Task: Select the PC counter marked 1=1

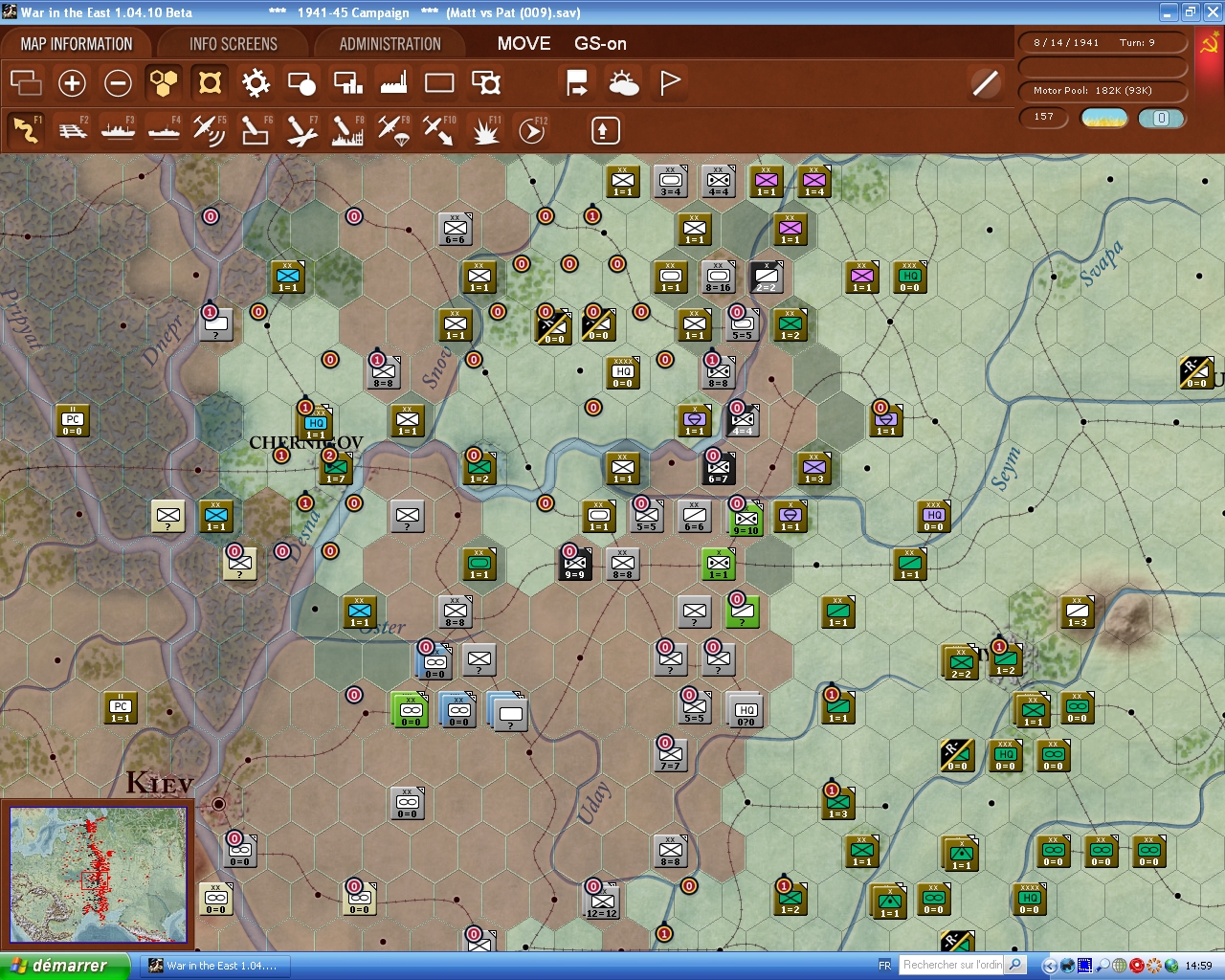Action: pos(121,707)
